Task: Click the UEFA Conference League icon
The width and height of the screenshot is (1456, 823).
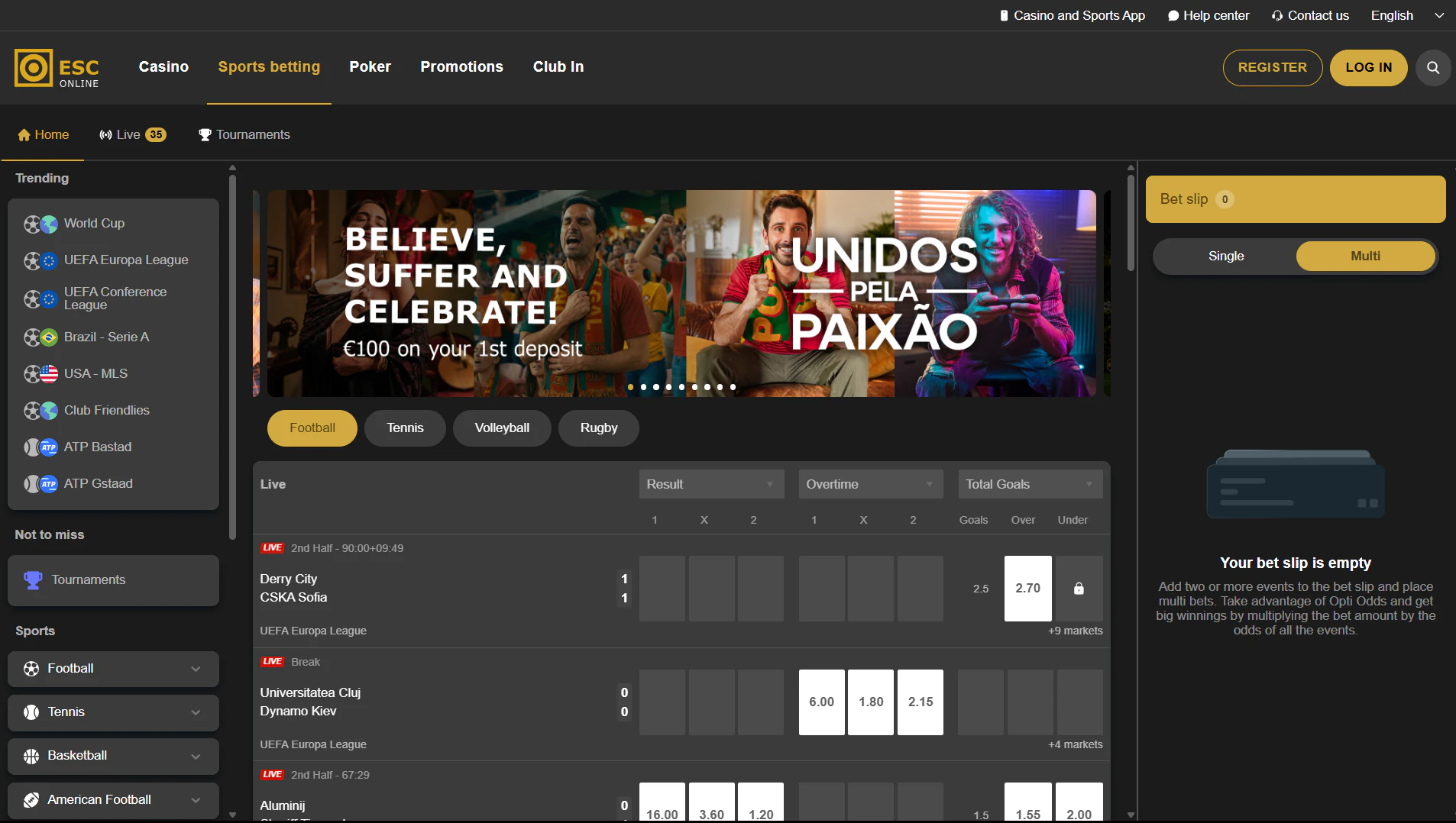Action: click(x=40, y=299)
